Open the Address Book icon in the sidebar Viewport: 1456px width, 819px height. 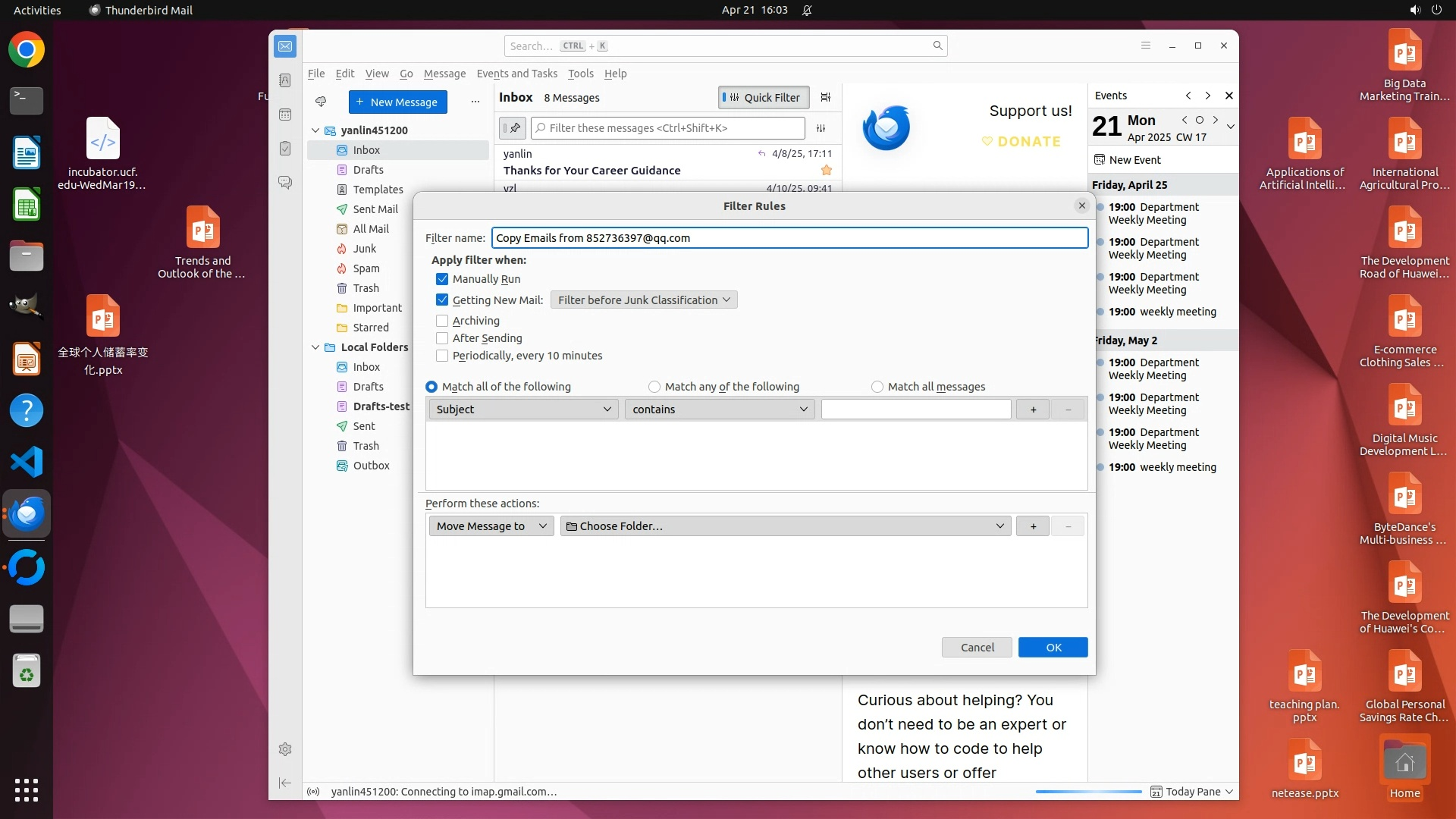pyautogui.click(x=285, y=80)
